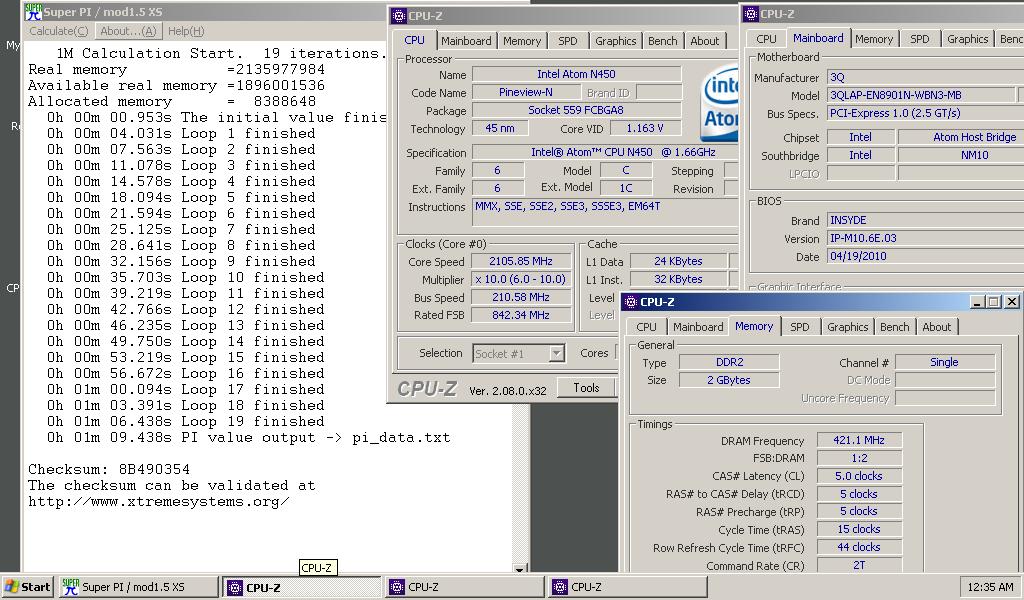Switch to Super PI taskbar button
This screenshot has width=1024, height=600.
[138, 587]
